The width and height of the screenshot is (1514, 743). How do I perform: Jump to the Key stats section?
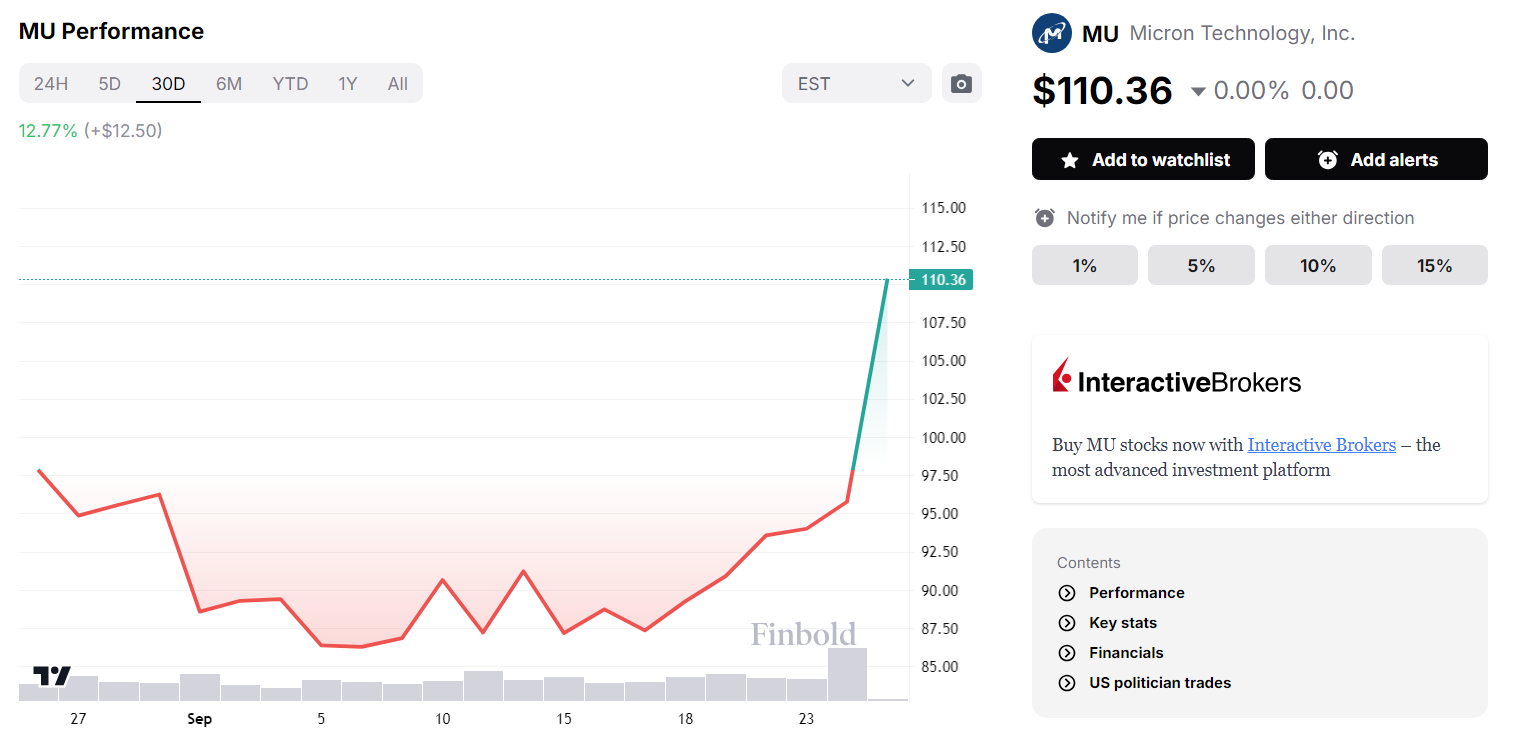1123,623
